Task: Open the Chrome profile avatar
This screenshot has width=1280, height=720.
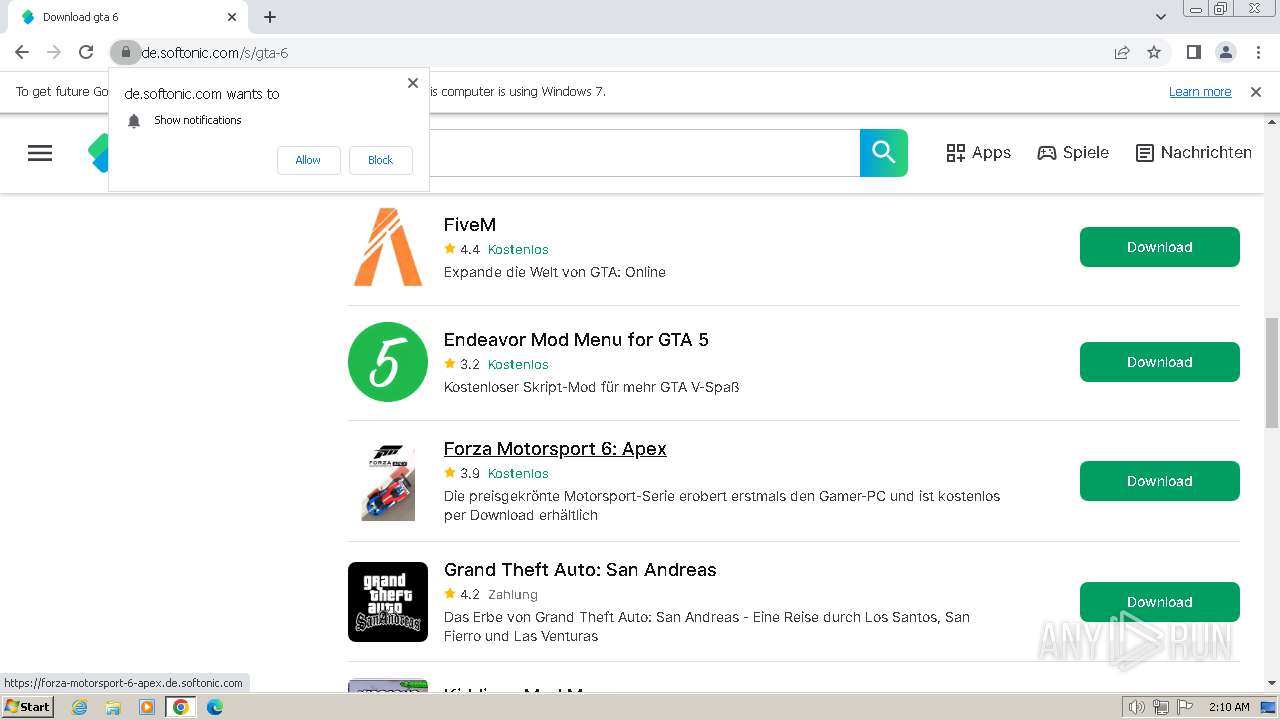Action: [x=1225, y=52]
